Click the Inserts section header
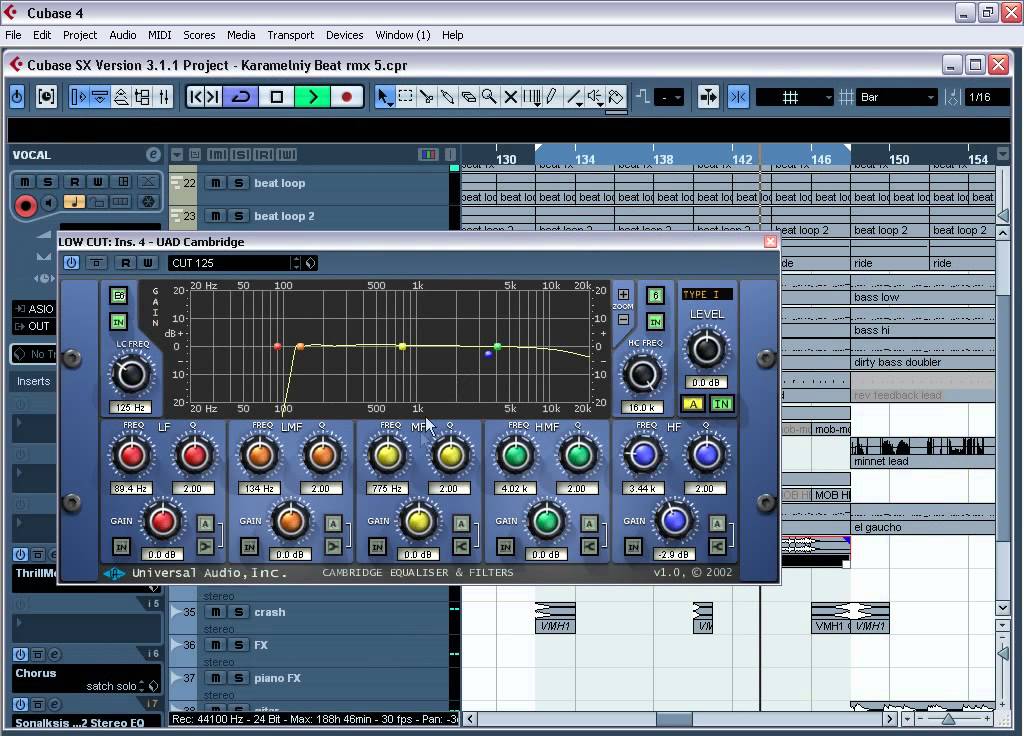 33,381
